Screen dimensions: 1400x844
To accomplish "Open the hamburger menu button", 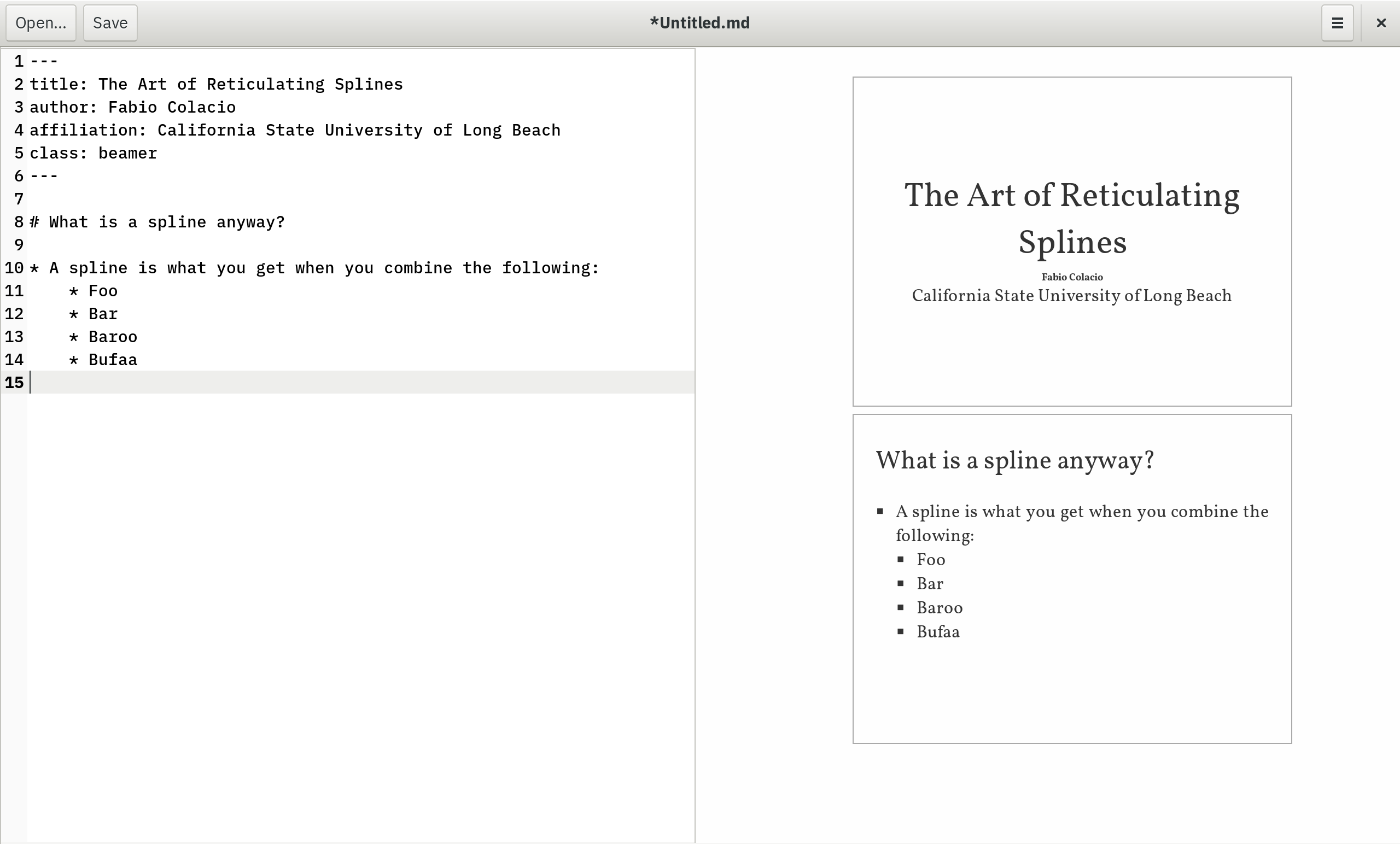I will [1337, 23].
